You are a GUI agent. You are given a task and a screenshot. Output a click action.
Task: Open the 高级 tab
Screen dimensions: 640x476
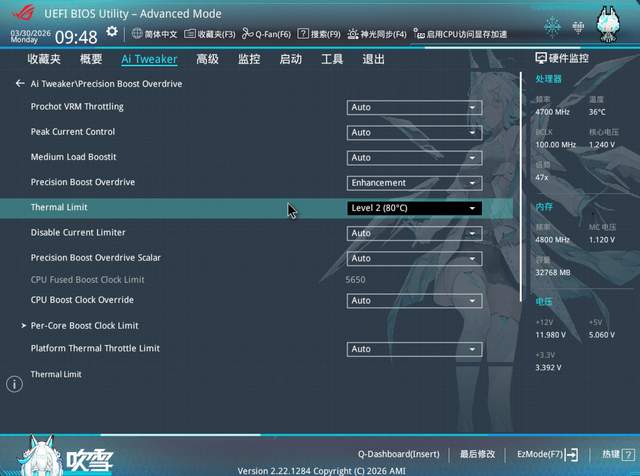[207, 59]
